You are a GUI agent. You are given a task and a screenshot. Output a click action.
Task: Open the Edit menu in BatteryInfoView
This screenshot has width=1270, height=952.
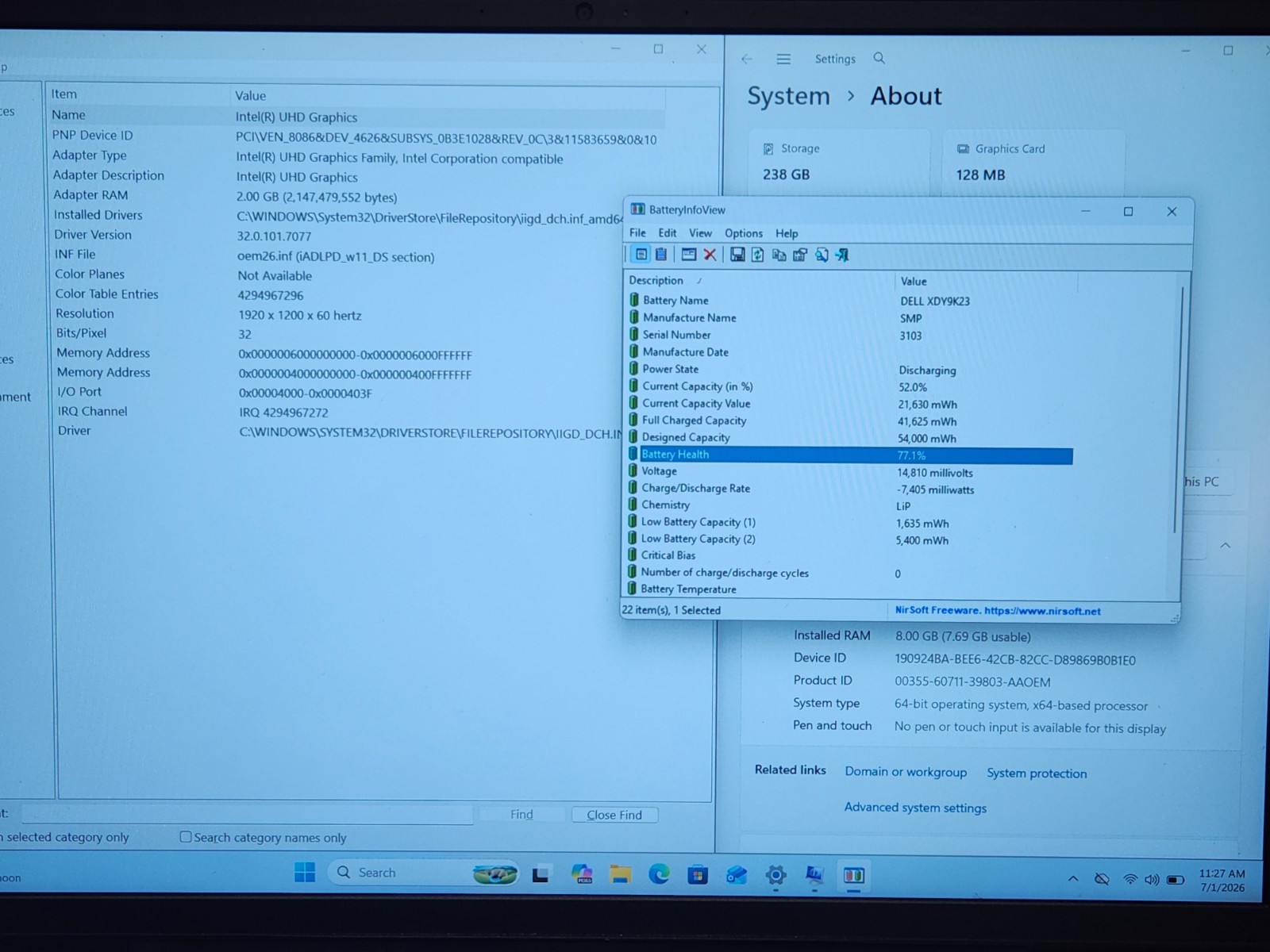[668, 232]
